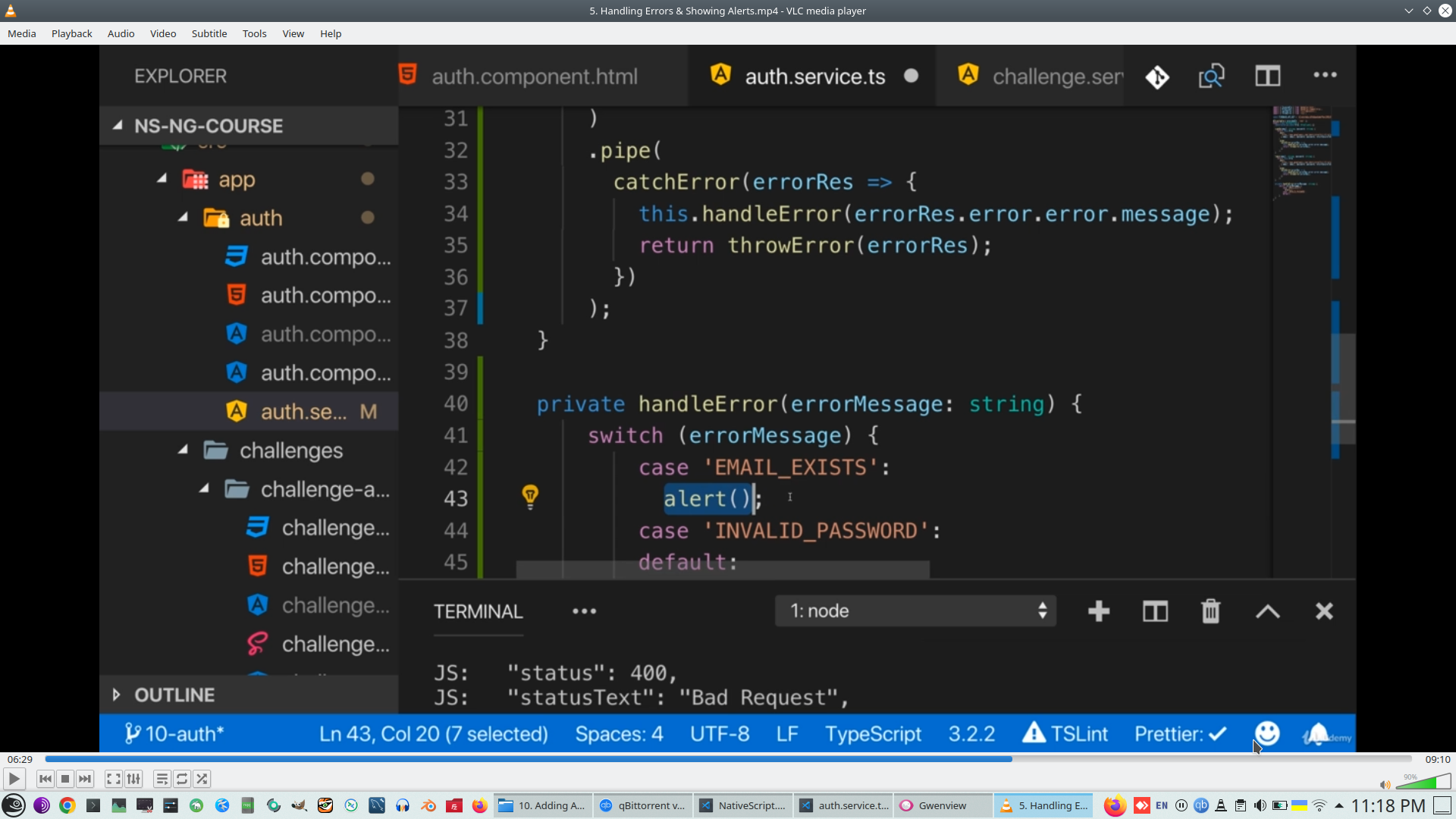The image size is (1456, 819).
Task: Switch to qBittorrent taskbar window
Action: point(642,805)
